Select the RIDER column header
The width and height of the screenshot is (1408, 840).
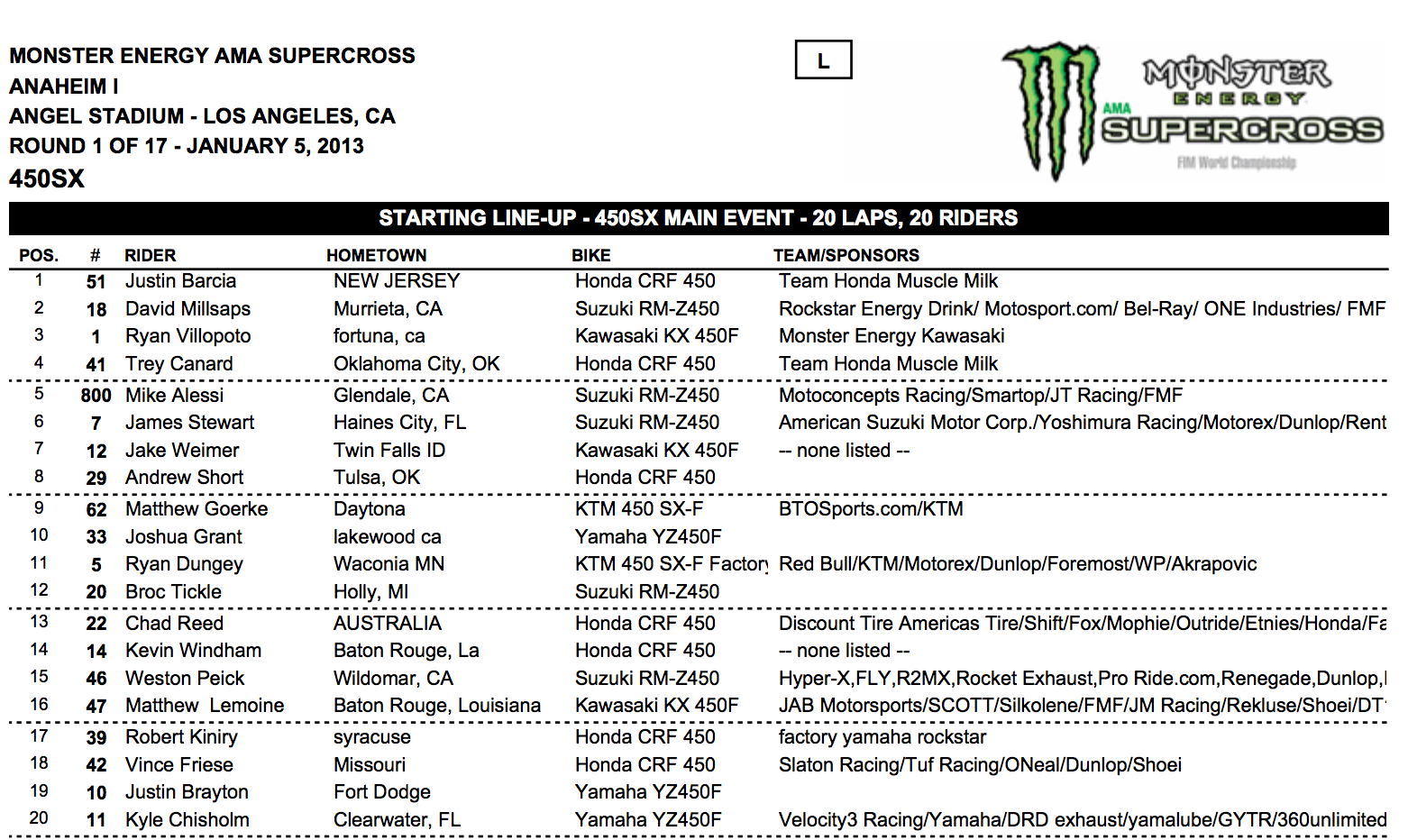click(x=150, y=255)
